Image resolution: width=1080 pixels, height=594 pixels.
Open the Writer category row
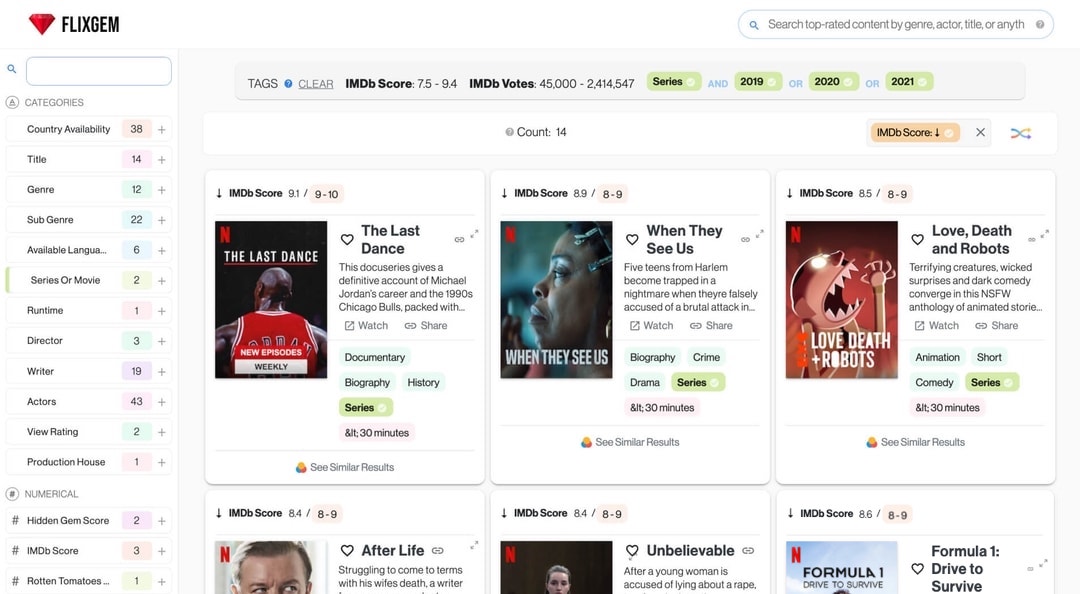[x=89, y=371]
